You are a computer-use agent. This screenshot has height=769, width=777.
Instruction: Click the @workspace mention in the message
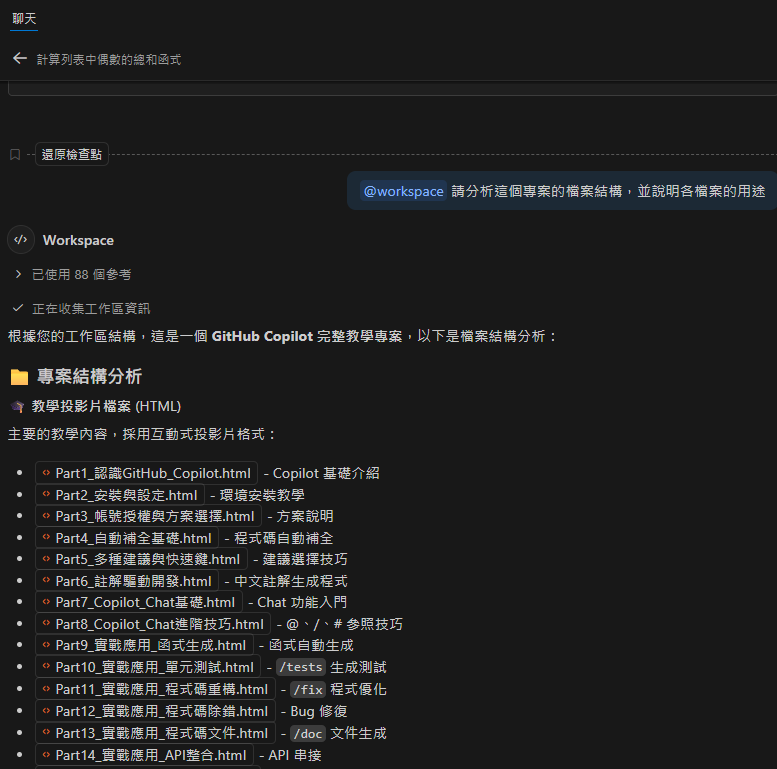click(403, 191)
